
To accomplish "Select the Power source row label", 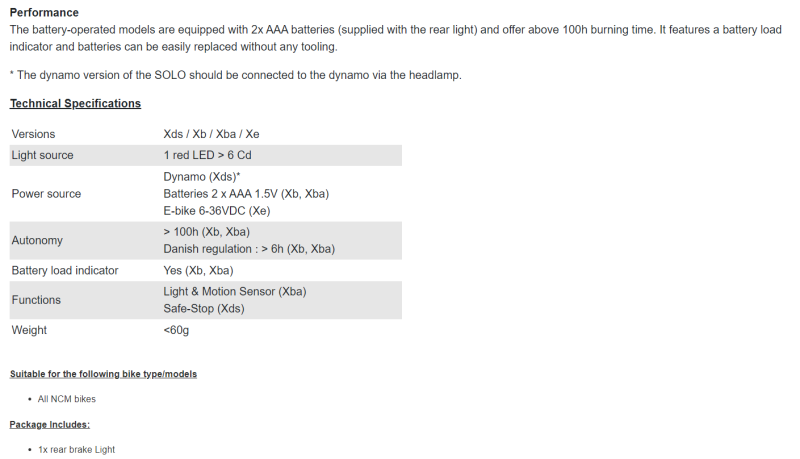I will pyautogui.click(x=46, y=194).
